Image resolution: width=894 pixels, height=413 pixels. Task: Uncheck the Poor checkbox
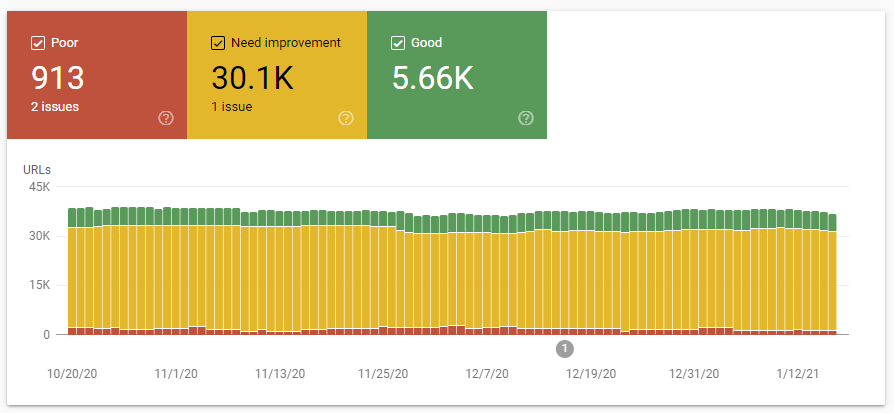coord(38,43)
